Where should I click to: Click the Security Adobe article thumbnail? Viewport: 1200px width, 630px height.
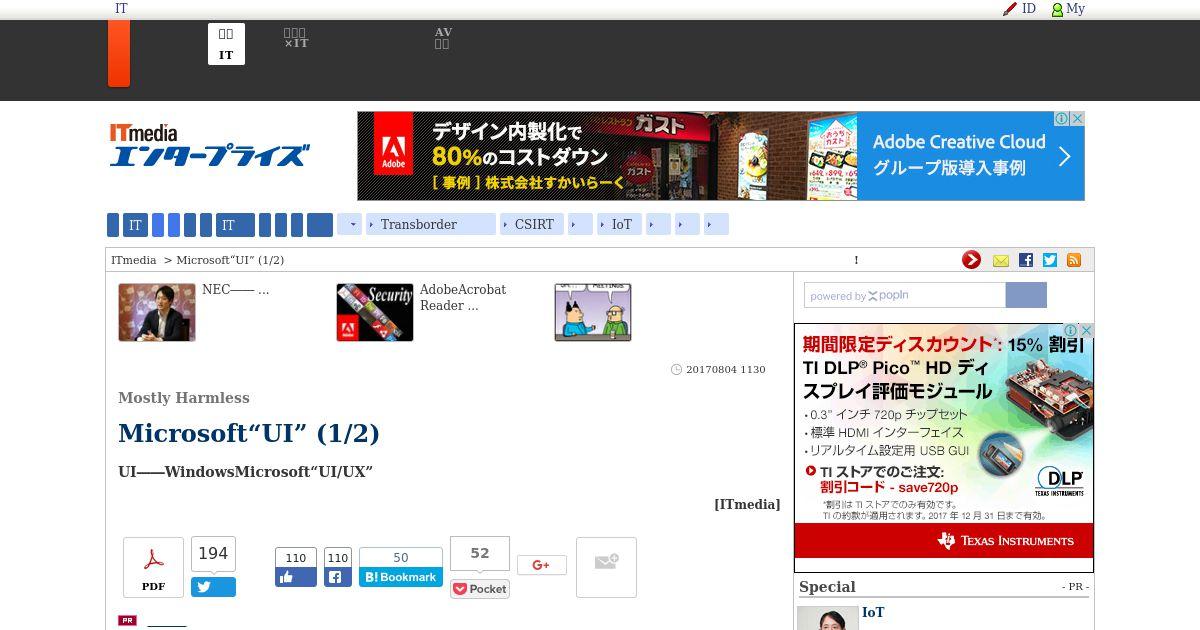(x=375, y=312)
